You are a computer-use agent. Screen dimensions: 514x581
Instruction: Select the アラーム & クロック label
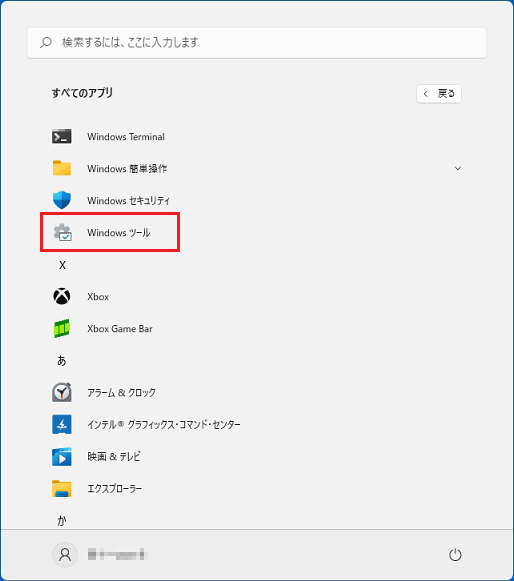pos(121,392)
